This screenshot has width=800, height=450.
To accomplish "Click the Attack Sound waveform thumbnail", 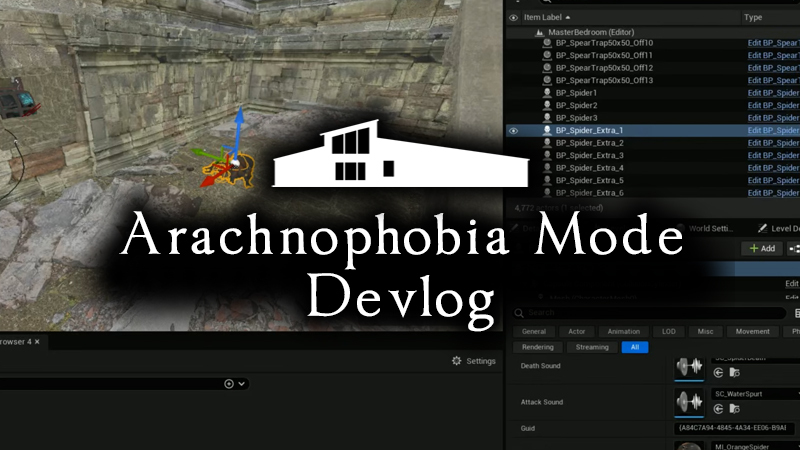I will point(689,403).
